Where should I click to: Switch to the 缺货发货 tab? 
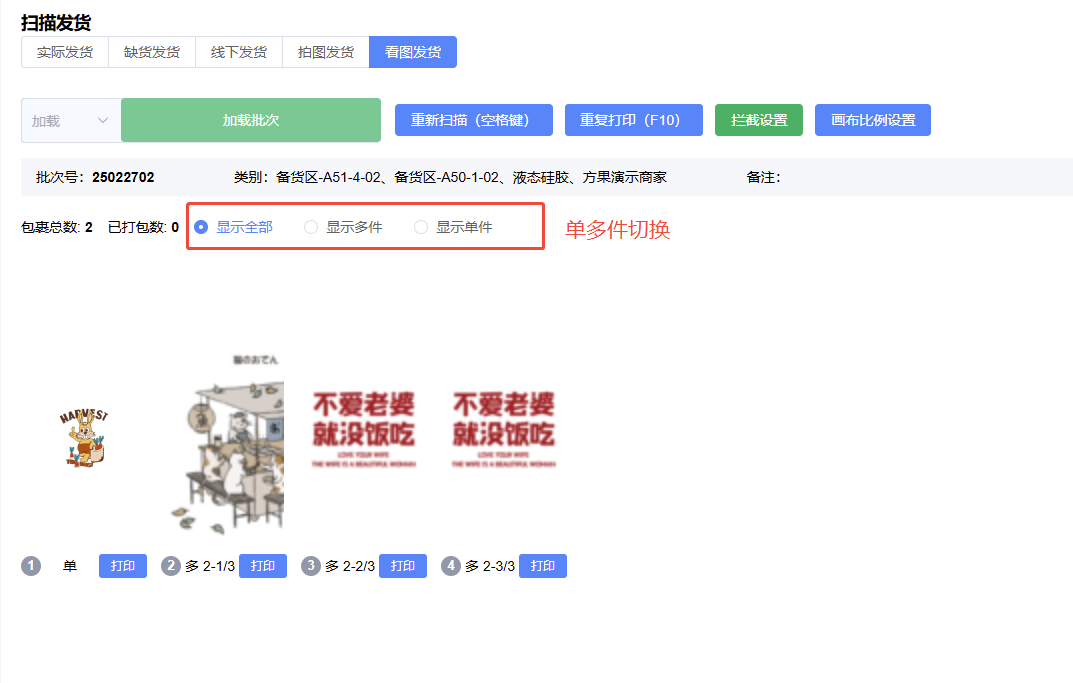pos(152,52)
